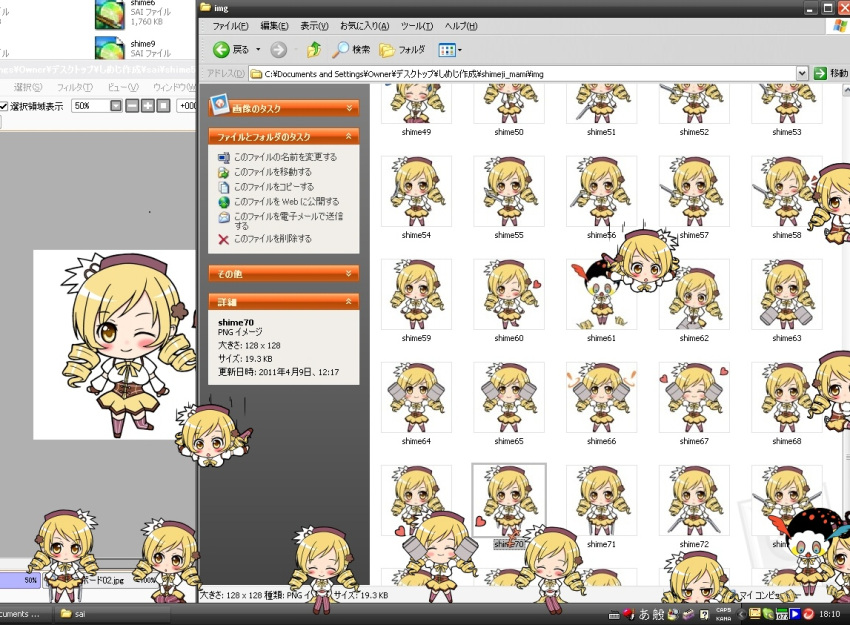Select the shime55 thumbnail
This screenshot has height=625, width=850.
click(509, 191)
